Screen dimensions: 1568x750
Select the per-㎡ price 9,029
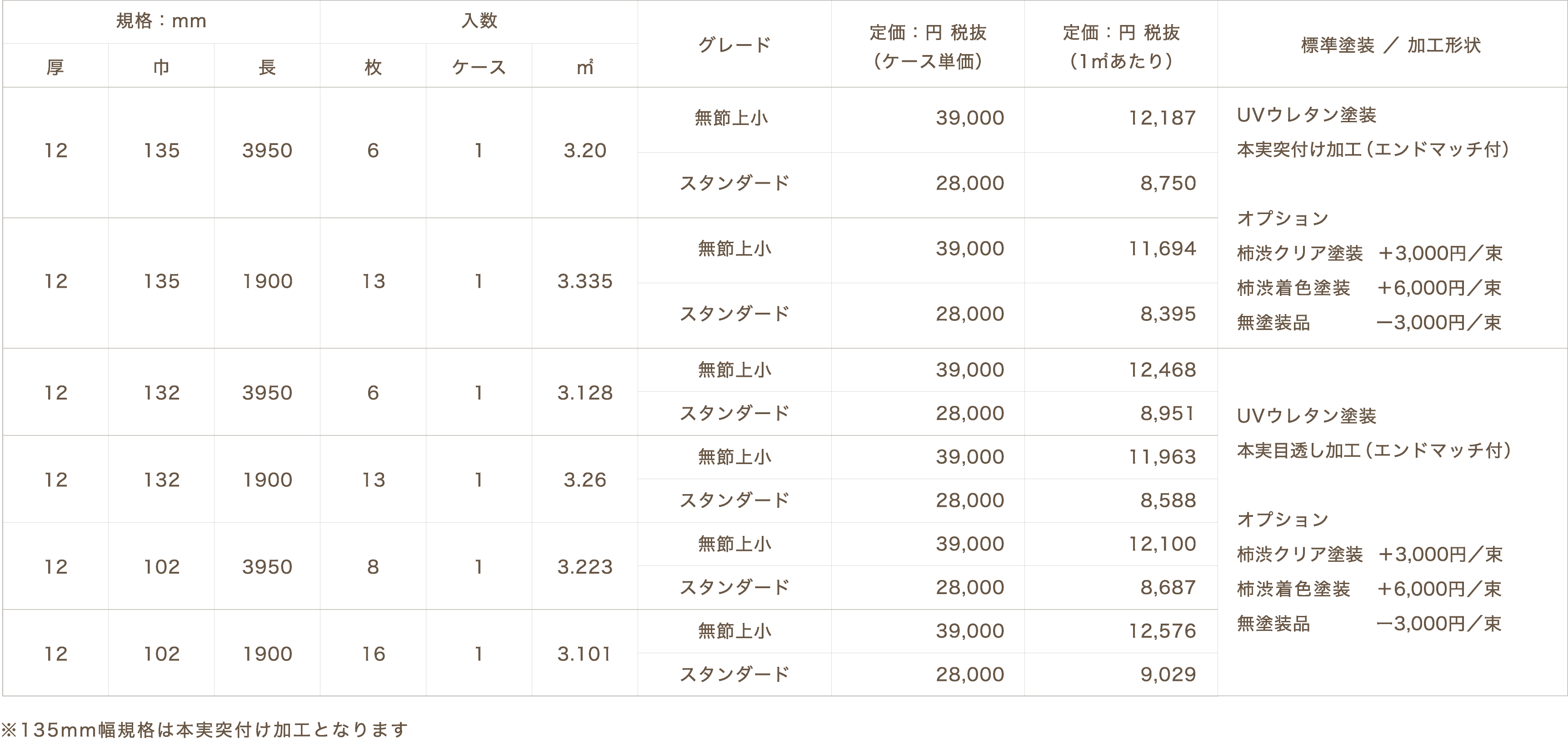[x=1168, y=675]
